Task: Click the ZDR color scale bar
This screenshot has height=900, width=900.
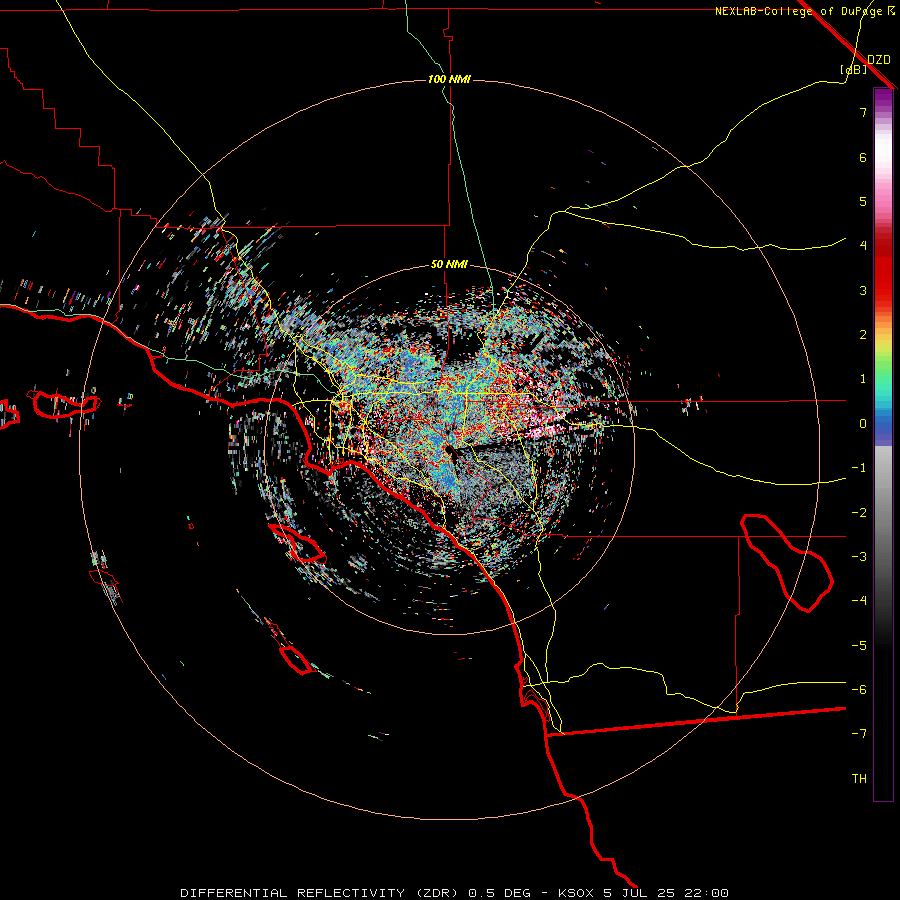Action: click(x=883, y=444)
